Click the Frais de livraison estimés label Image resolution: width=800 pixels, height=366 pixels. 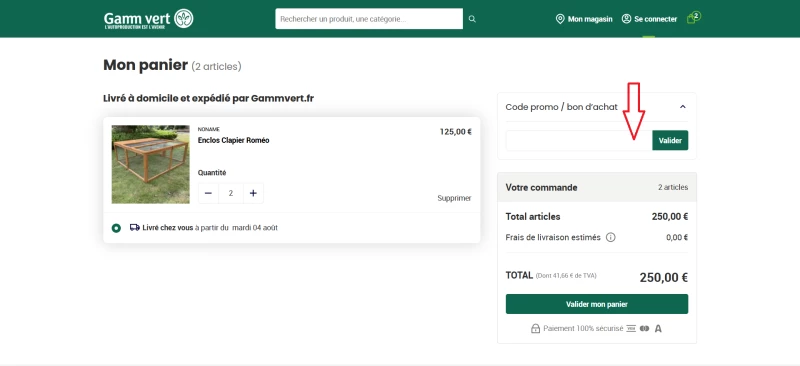coord(553,237)
